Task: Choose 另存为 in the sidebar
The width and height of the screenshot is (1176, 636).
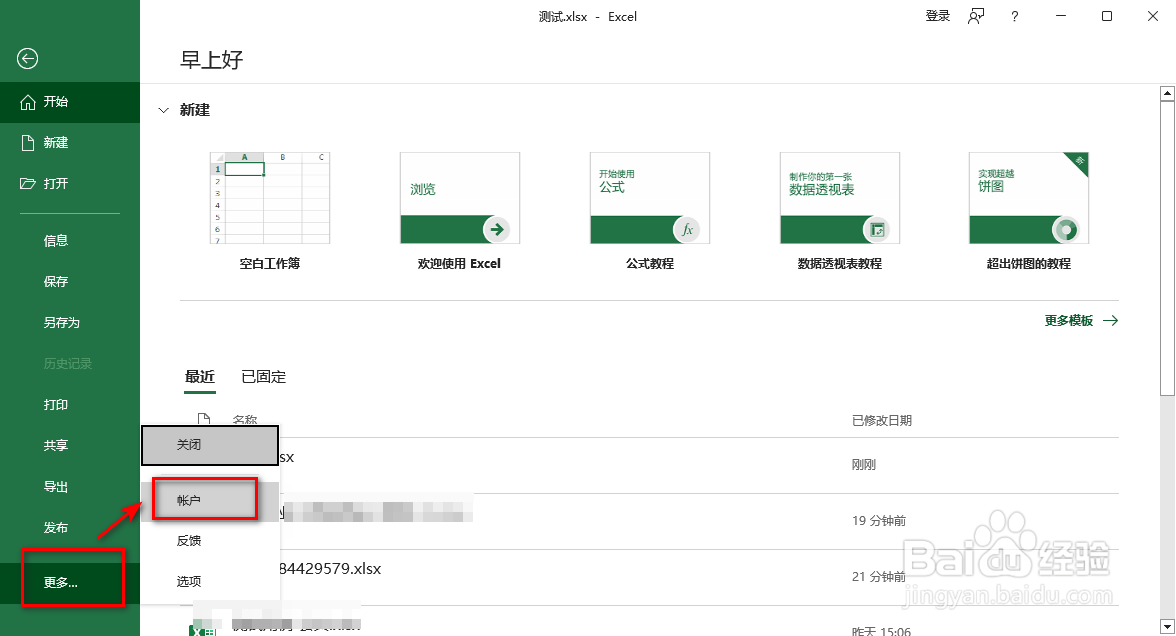Action: [x=70, y=322]
